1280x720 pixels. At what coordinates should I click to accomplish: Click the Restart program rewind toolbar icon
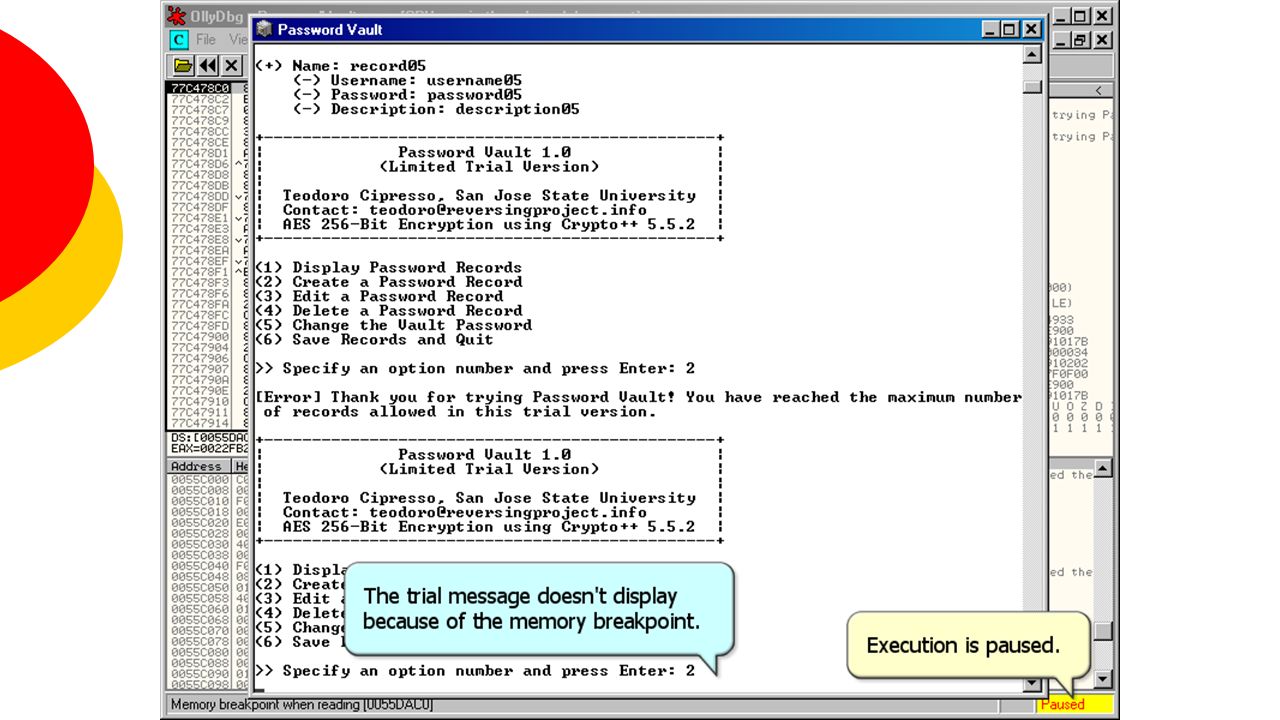(207, 66)
